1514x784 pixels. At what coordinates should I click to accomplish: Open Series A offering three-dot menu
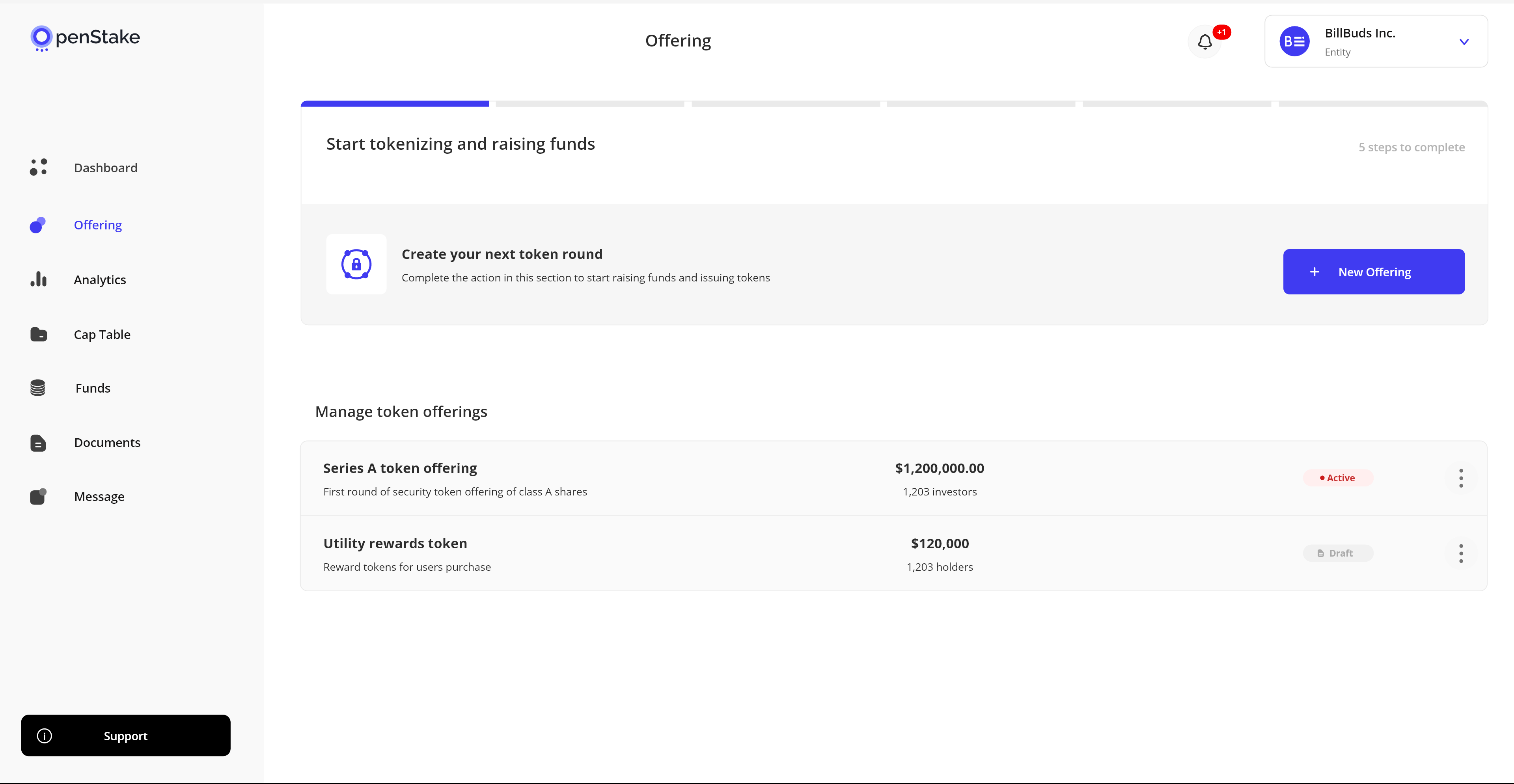pos(1460,478)
